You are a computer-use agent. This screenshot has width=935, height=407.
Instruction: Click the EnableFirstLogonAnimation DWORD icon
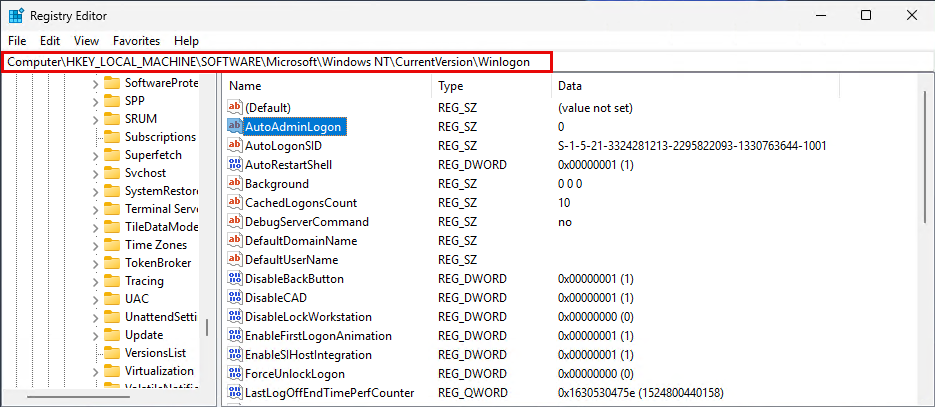[x=235, y=336]
